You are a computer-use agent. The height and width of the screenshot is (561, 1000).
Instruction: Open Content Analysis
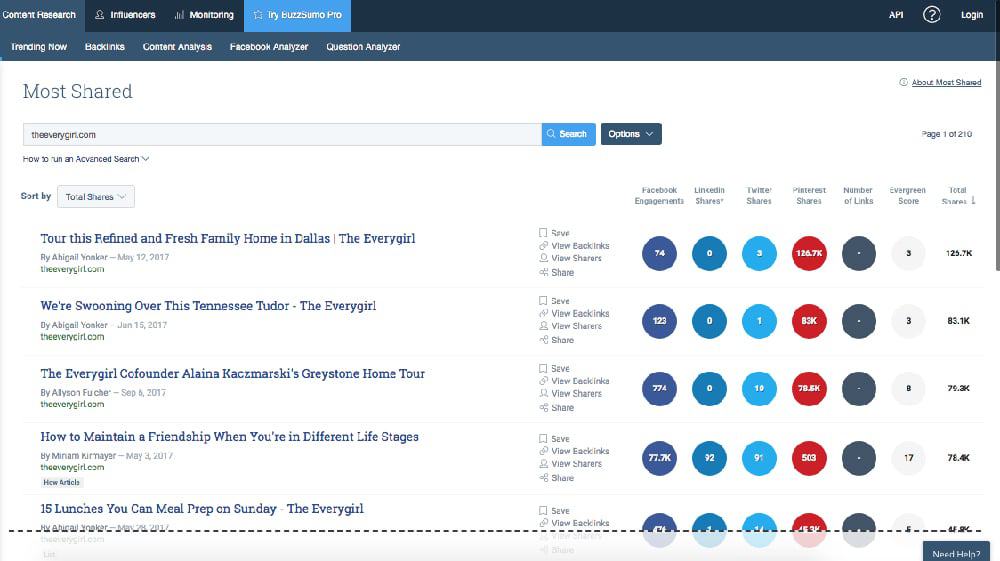[x=177, y=47]
